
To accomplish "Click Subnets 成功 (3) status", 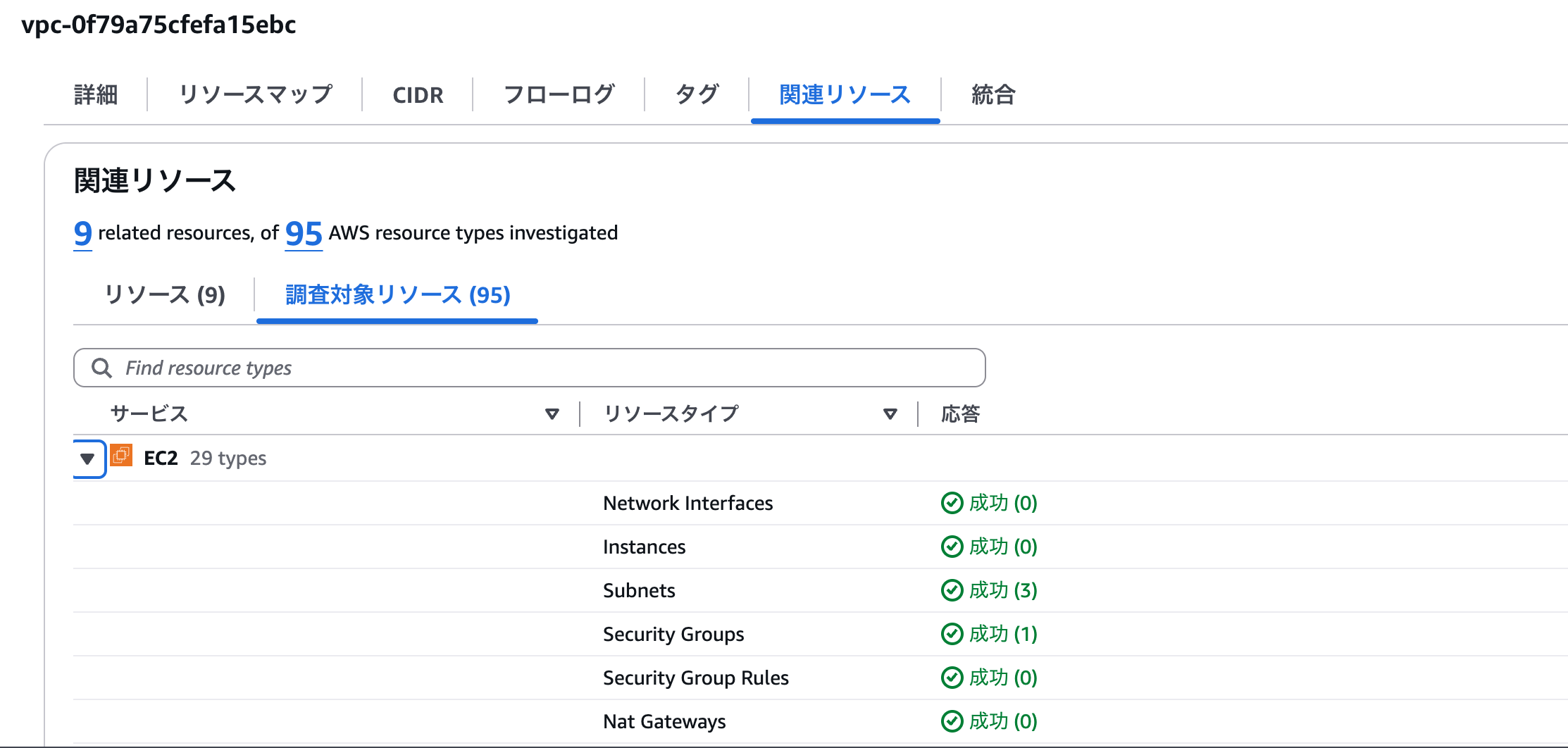I will [x=989, y=590].
